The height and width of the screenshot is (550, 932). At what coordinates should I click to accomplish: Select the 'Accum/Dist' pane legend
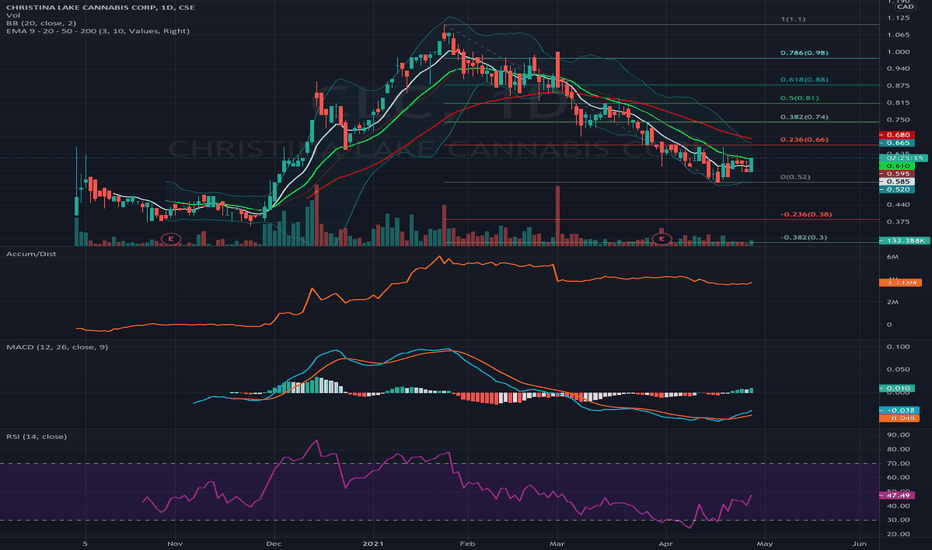[x=32, y=254]
